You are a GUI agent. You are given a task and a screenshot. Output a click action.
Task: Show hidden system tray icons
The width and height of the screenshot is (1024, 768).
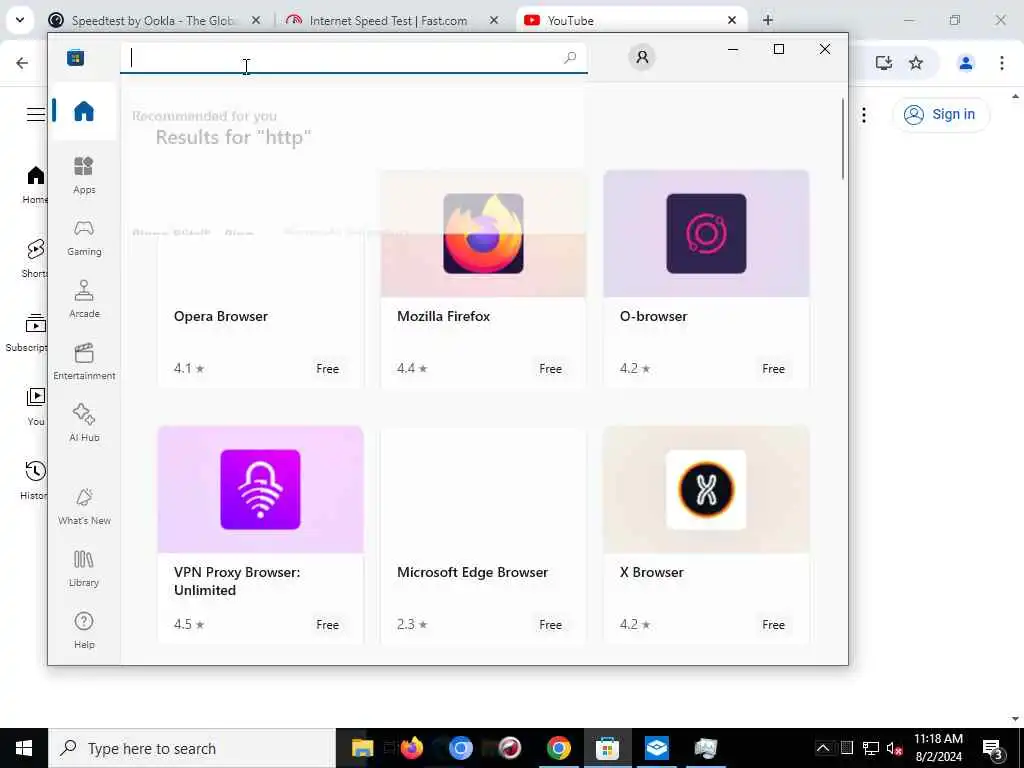824,748
